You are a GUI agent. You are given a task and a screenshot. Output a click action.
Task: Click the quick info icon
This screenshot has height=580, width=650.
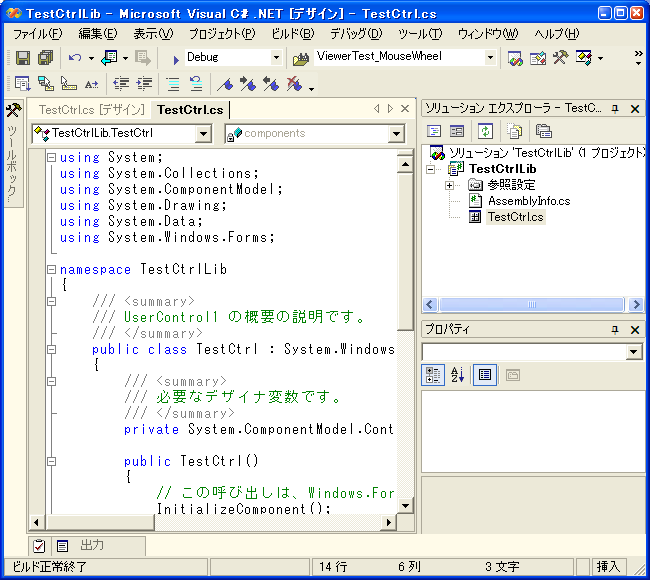click(x=68, y=84)
